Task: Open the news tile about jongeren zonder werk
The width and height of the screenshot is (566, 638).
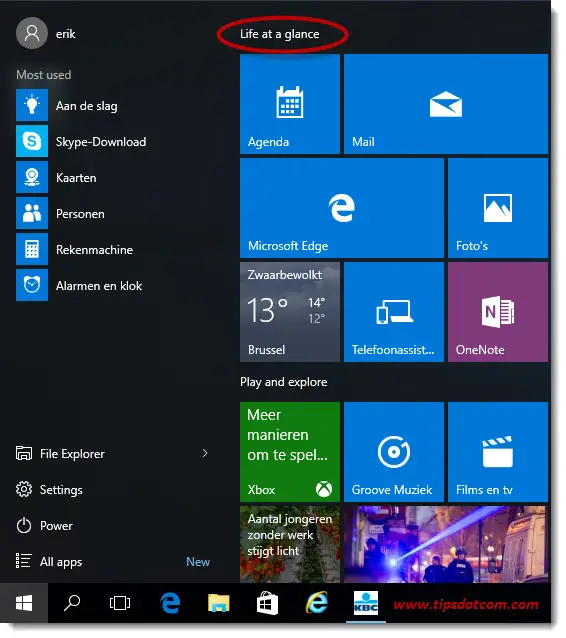Action: (290, 544)
